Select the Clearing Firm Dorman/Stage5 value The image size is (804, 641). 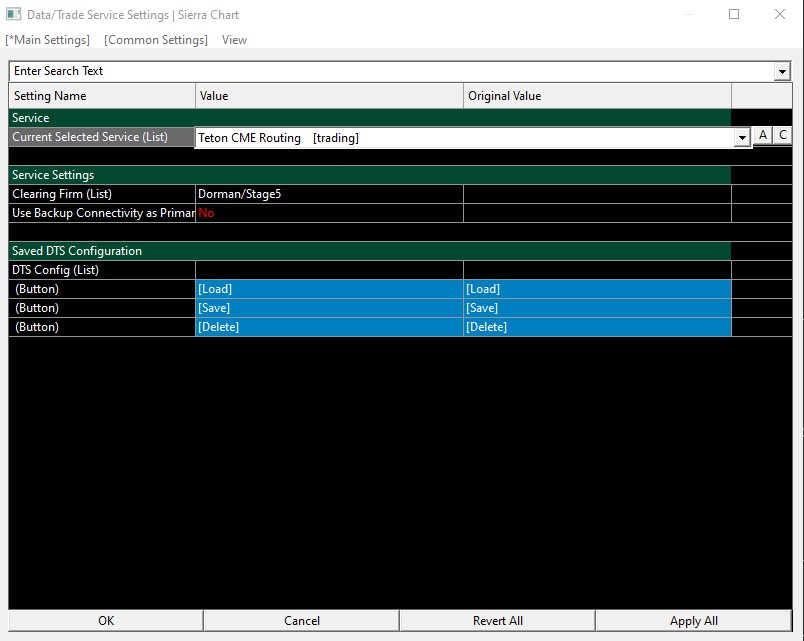(x=329, y=194)
